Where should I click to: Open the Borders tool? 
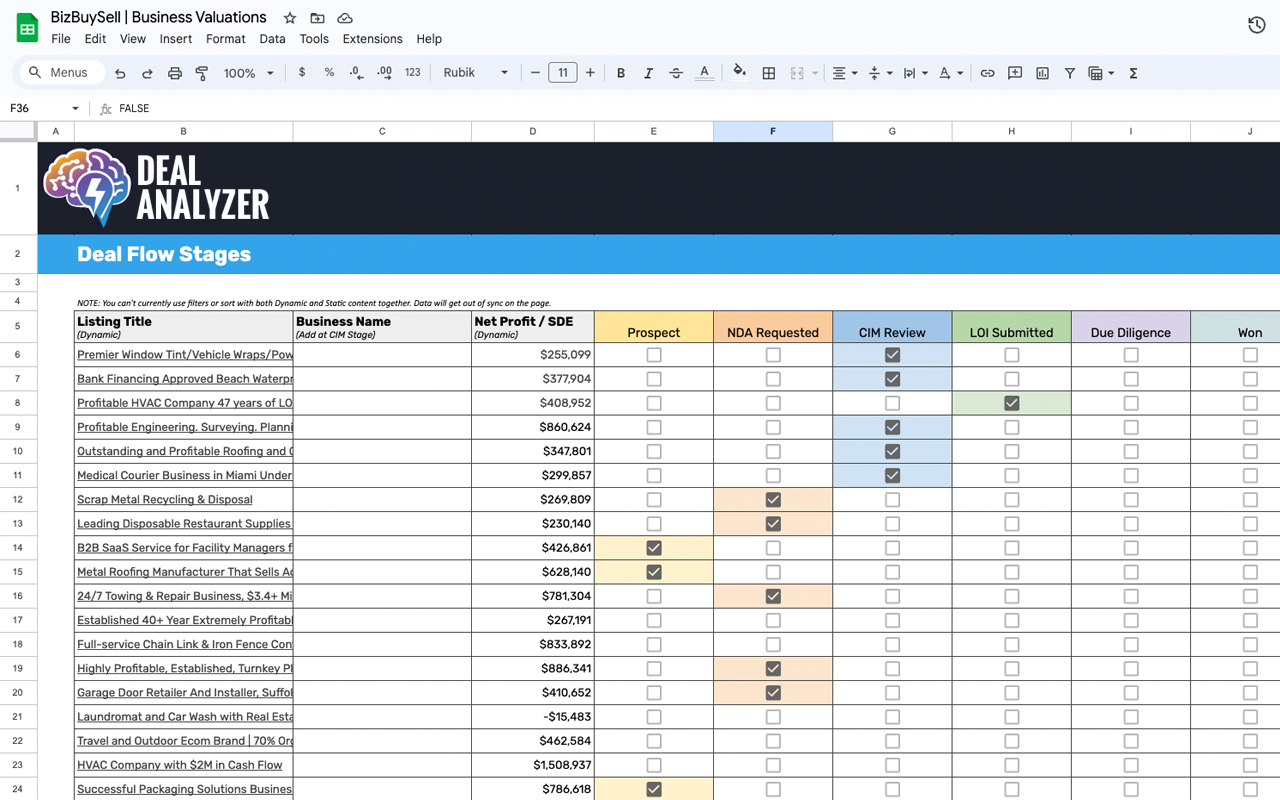tap(768, 72)
